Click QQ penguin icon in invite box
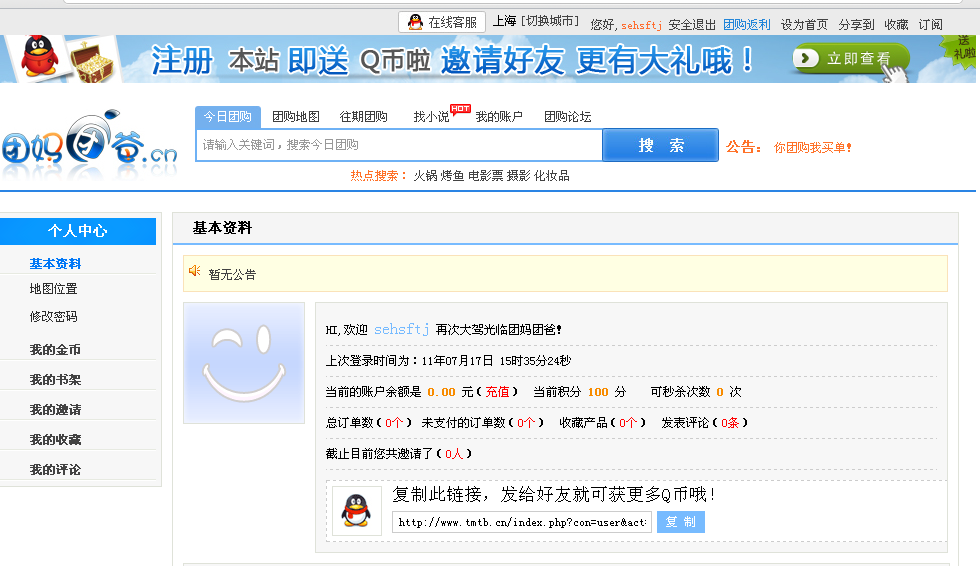 356,510
